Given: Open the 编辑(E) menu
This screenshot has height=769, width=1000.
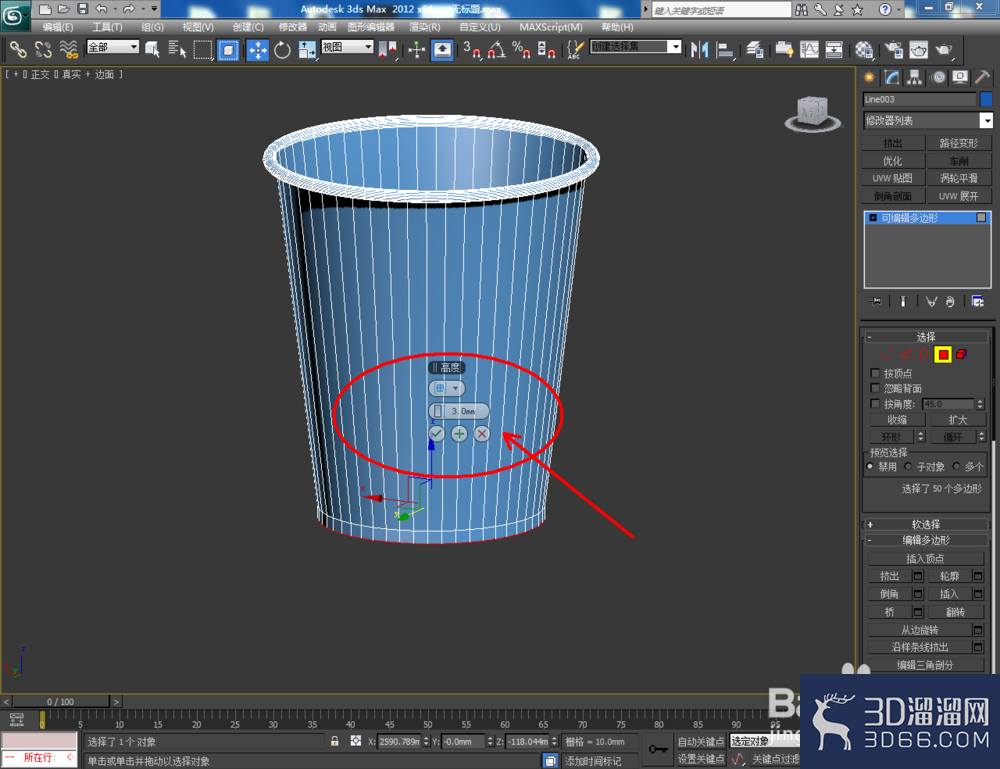Looking at the screenshot, I should point(57,27).
